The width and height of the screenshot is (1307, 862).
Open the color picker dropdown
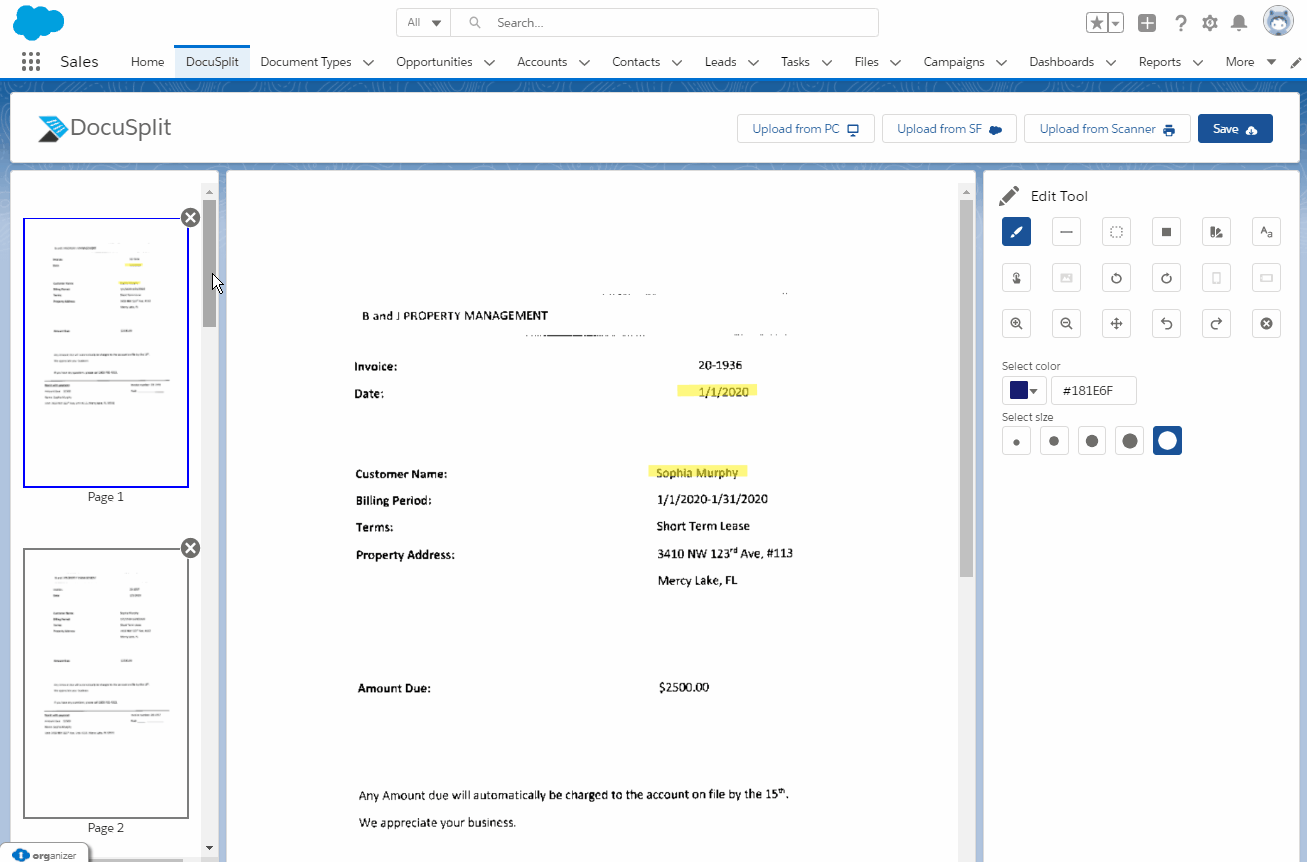1033,390
